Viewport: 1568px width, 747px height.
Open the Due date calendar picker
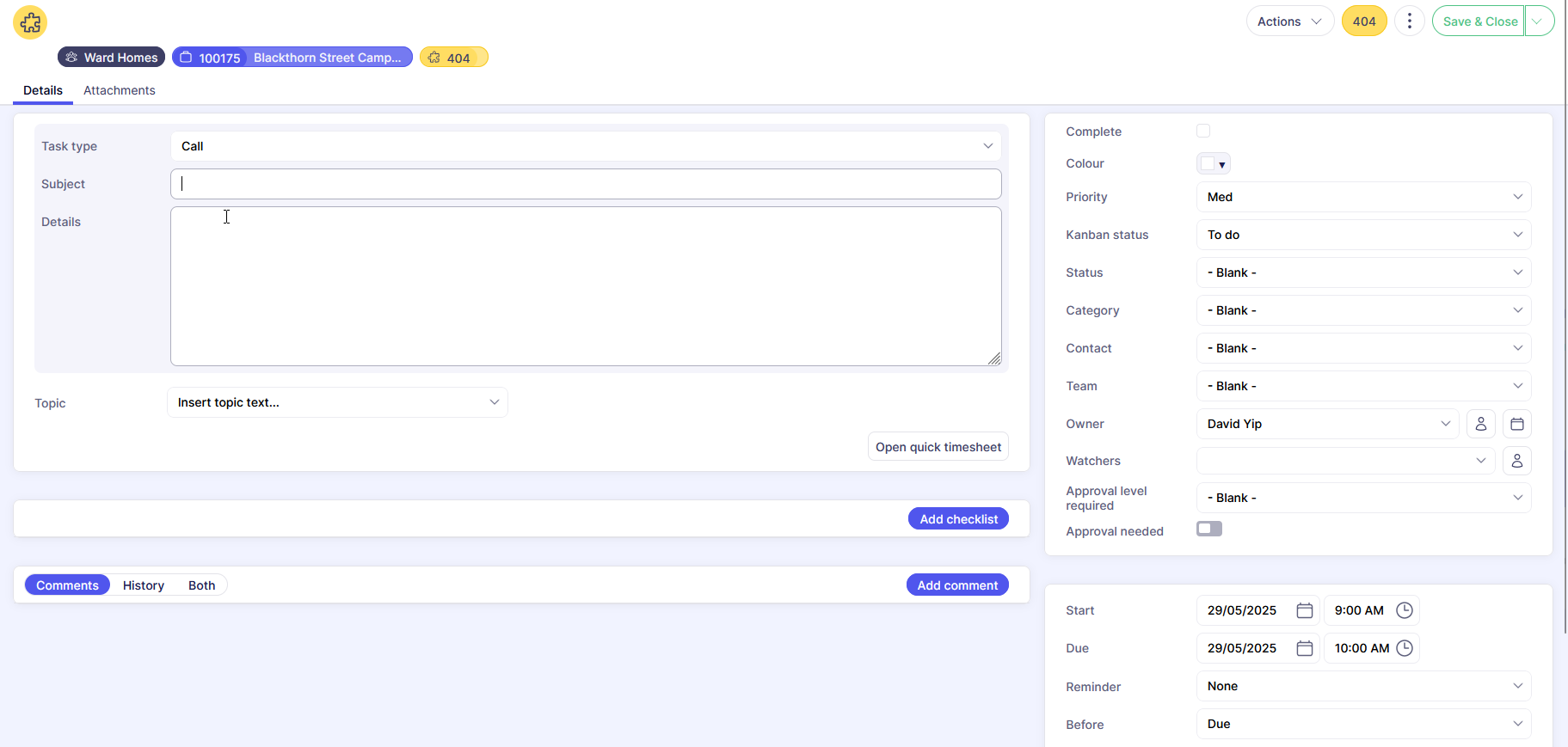pyautogui.click(x=1304, y=648)
